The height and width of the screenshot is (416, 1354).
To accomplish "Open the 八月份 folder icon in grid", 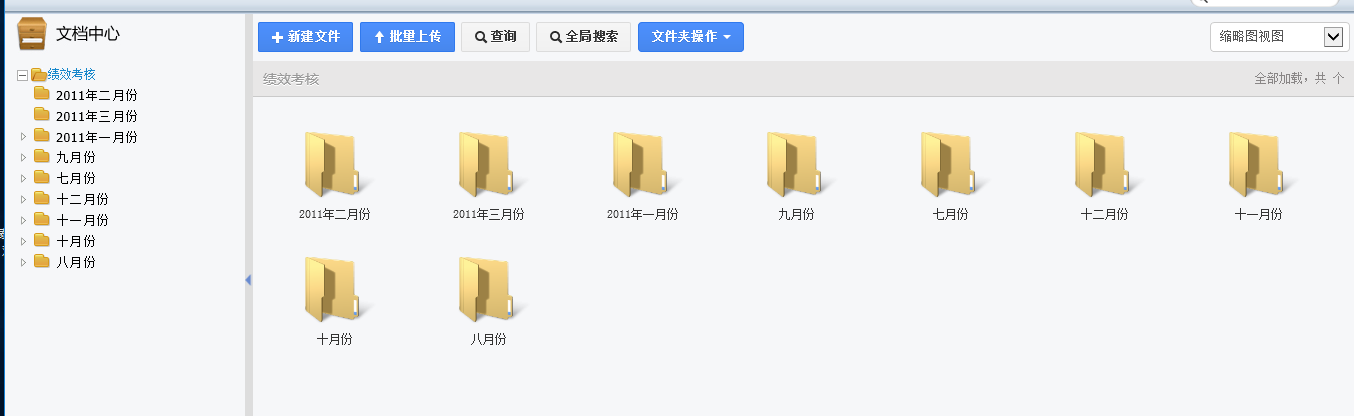I will (488, 290).
